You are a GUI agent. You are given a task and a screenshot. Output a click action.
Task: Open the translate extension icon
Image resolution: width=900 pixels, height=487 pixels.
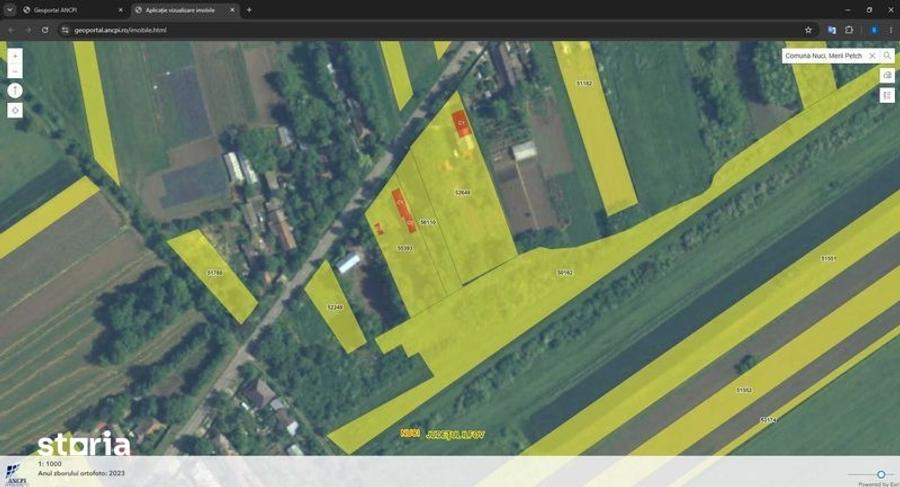[832, 30]
